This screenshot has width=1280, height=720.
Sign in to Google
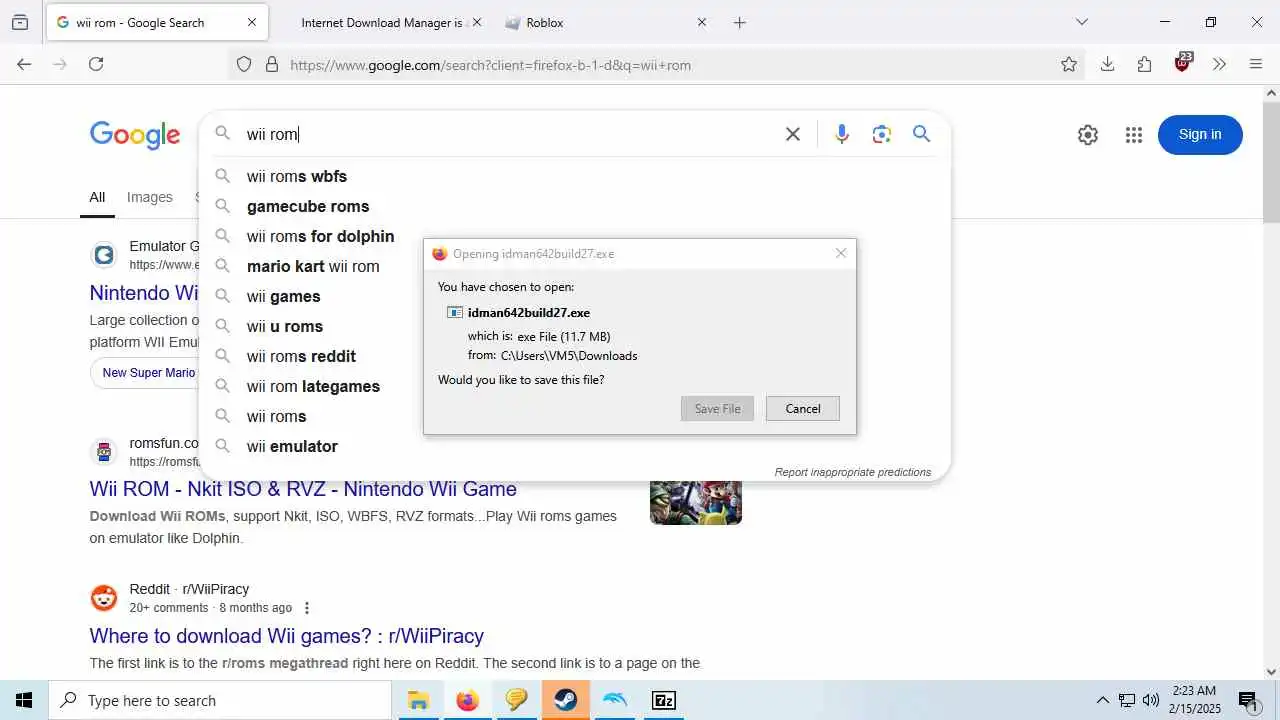[1200, 135]
